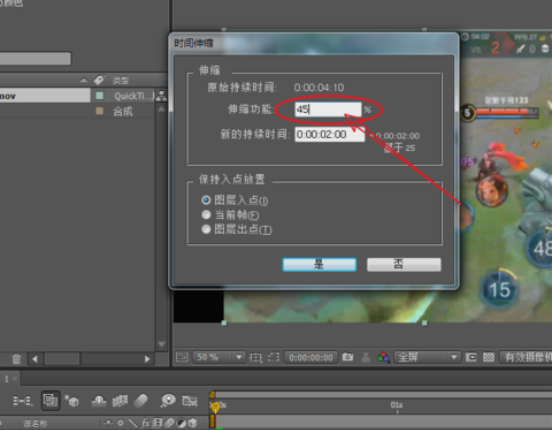The image size is (552, 430).
Task: Click the 01s mark on time ruler
Action: pyautogui.click(x=396, y=405)
